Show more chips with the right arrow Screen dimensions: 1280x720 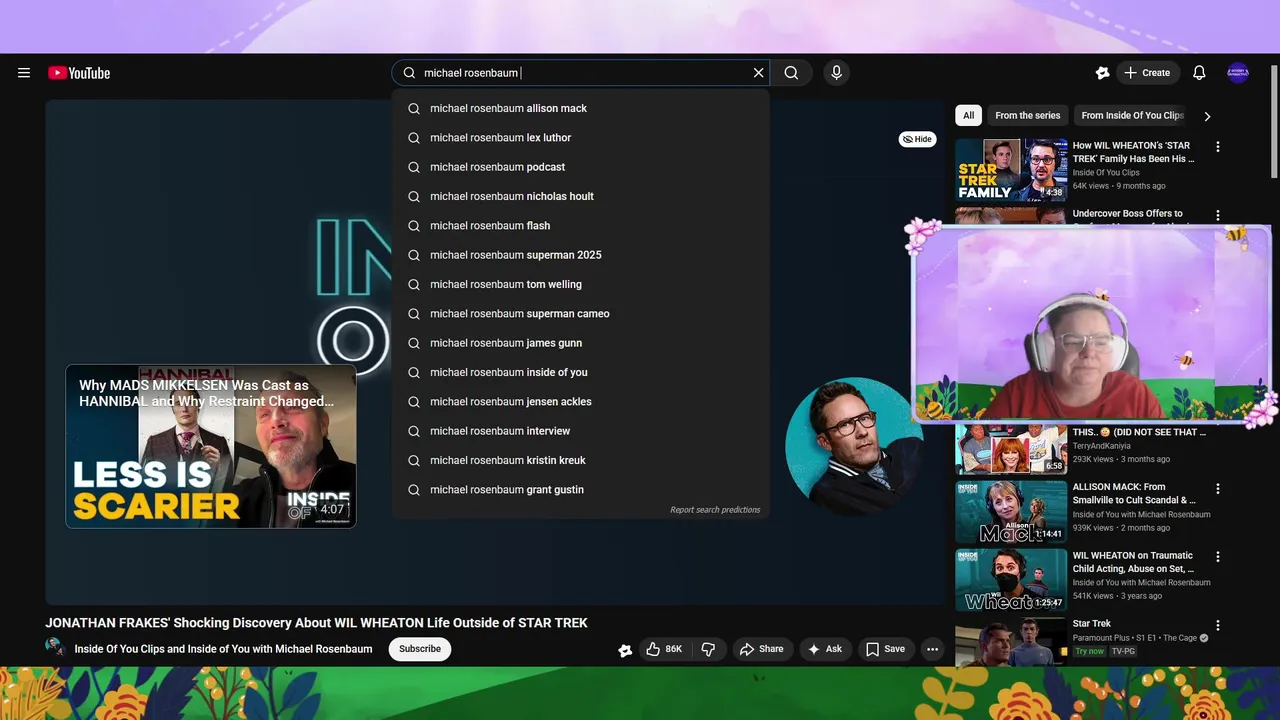pos(1207,116)
